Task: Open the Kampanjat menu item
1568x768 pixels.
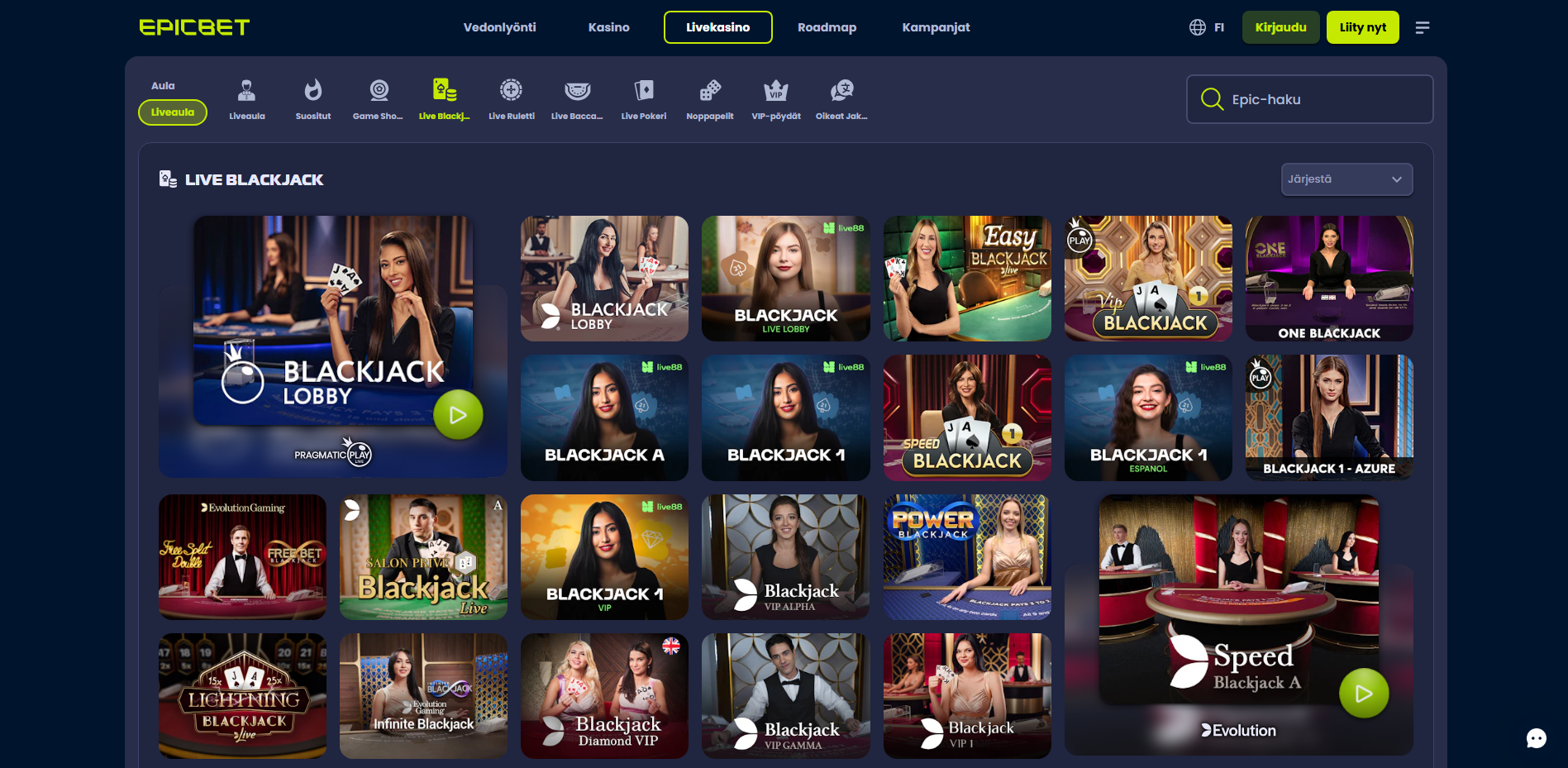Action: coord(935,26)
